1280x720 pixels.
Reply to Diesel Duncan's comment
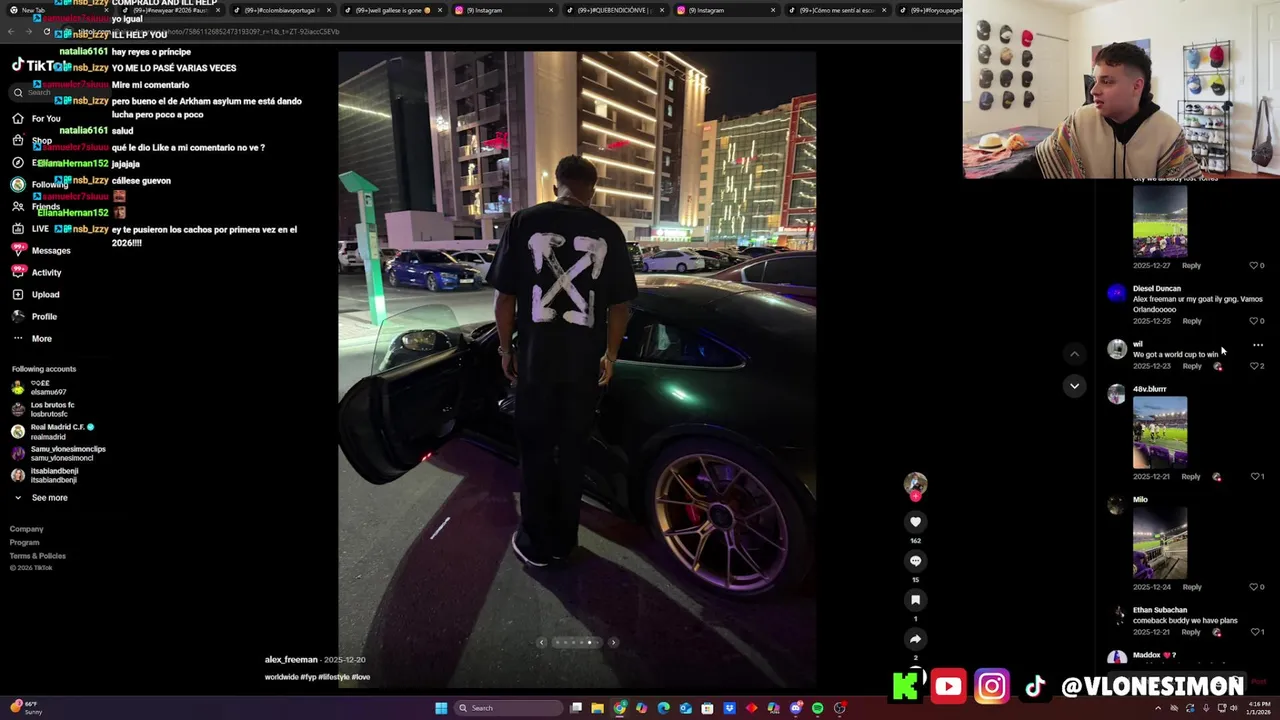point(1192,321)
